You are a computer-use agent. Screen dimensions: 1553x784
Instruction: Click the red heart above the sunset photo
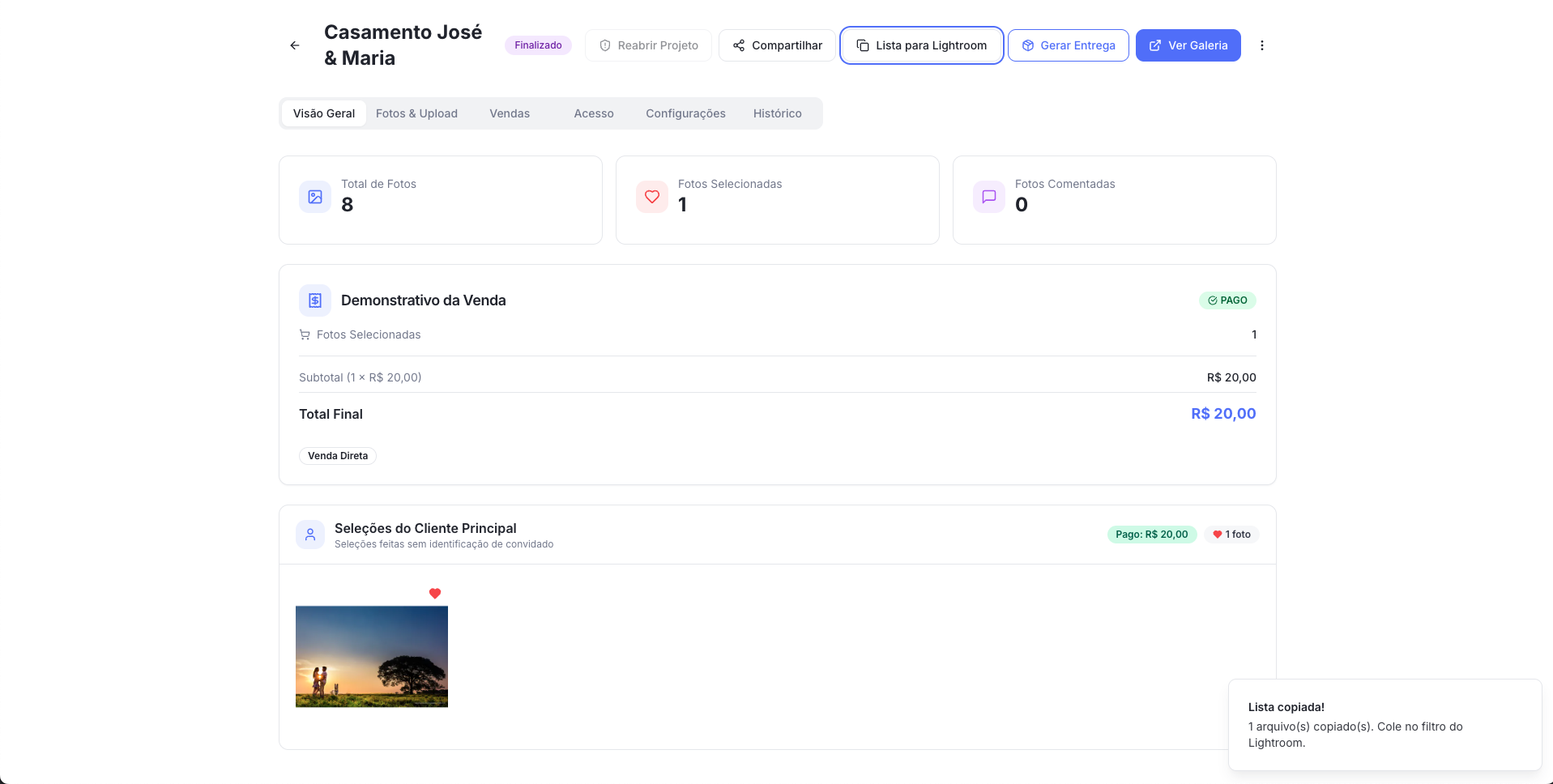point(435,594)
